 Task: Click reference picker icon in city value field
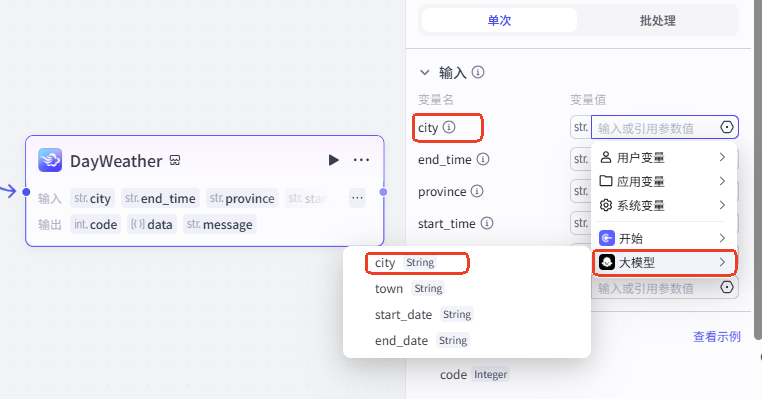coord(727,127)
